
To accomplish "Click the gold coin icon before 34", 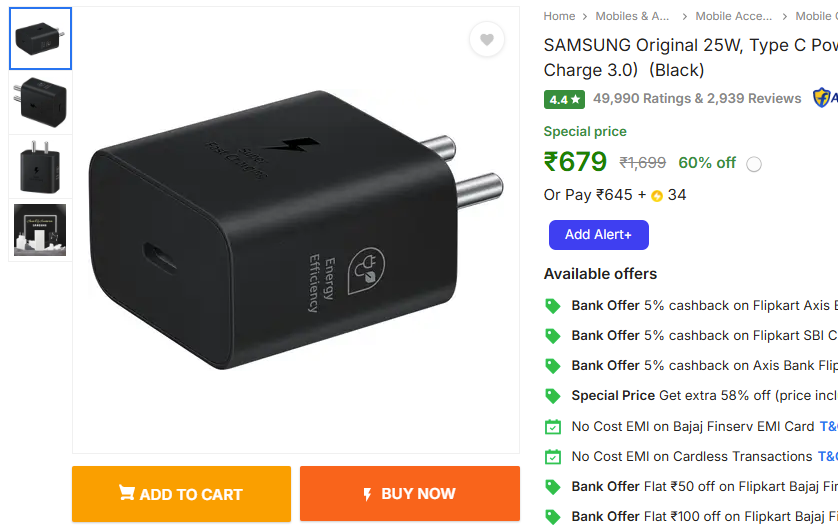I will pyautogui.click(x=657, y=196).
